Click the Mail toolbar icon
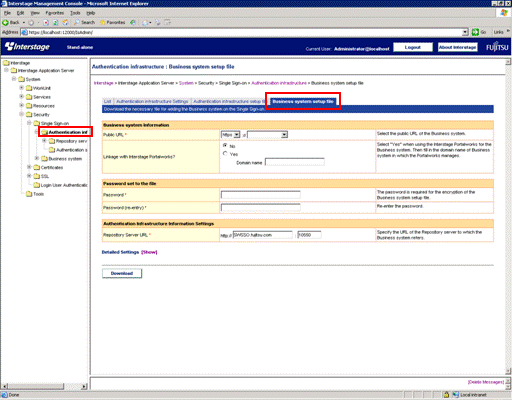This screenshot has height=400, width=512. pyautogui.click(x=145, y=22)
